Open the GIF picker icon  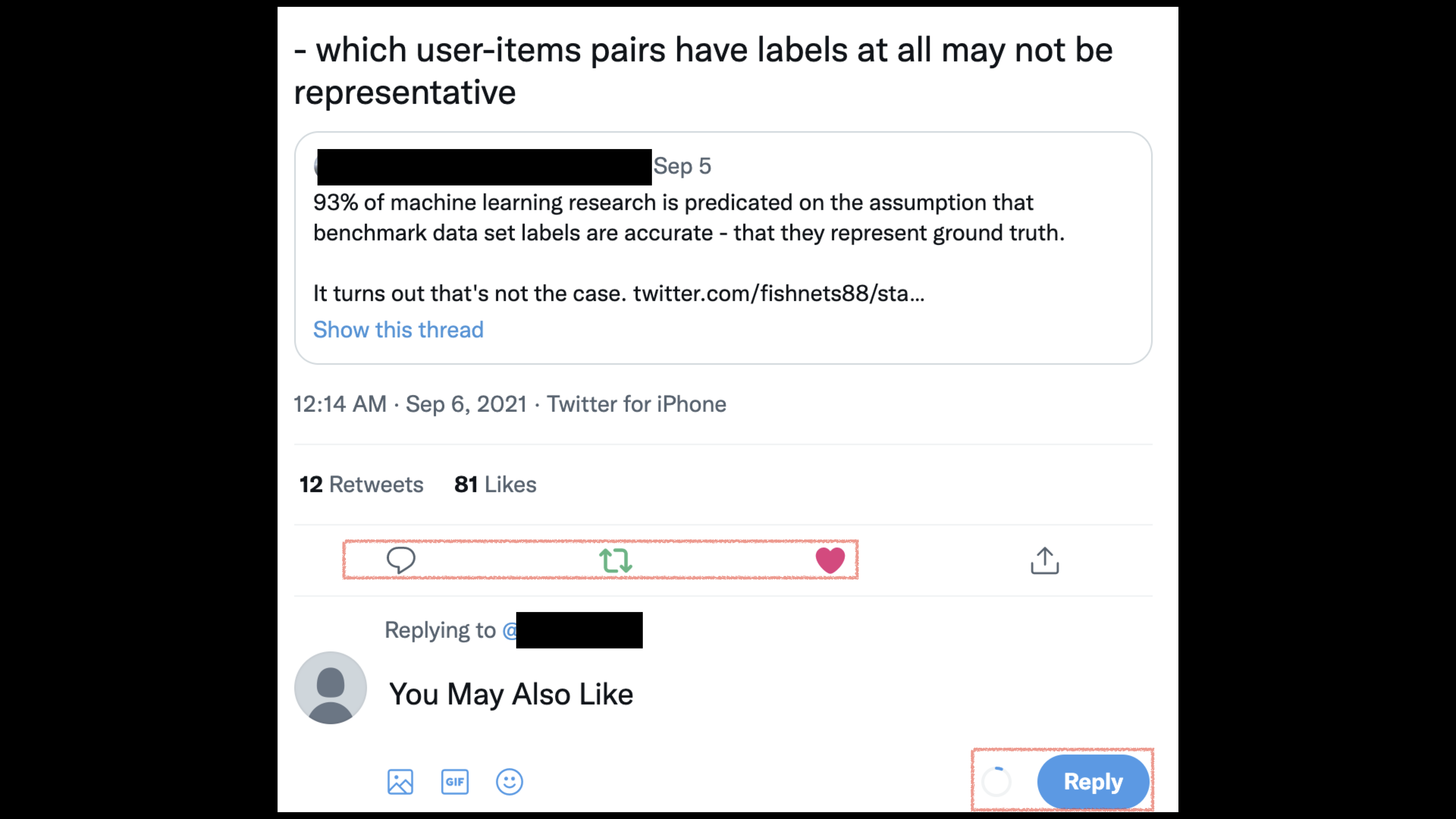pyautogui.click(x=455, y=782)
